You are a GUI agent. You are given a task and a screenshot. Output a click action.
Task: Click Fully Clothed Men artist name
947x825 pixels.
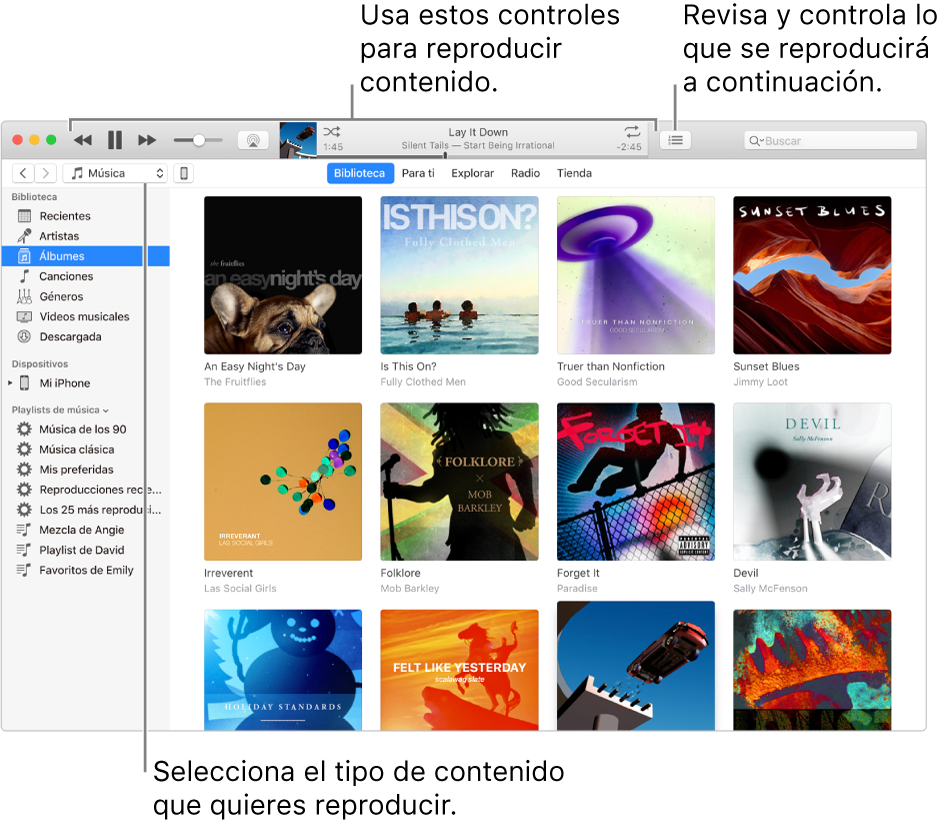pos(423,382)
